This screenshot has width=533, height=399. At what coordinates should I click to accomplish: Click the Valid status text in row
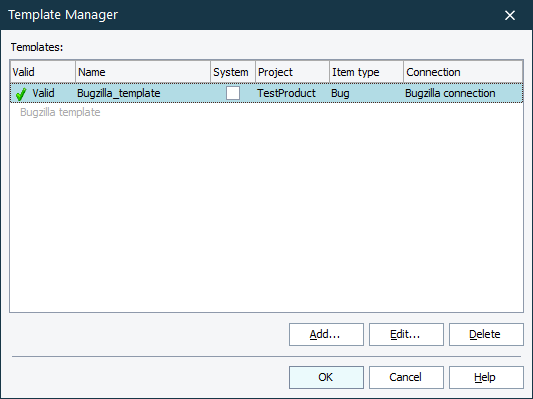pyautogui.click(x=43, y=93)
